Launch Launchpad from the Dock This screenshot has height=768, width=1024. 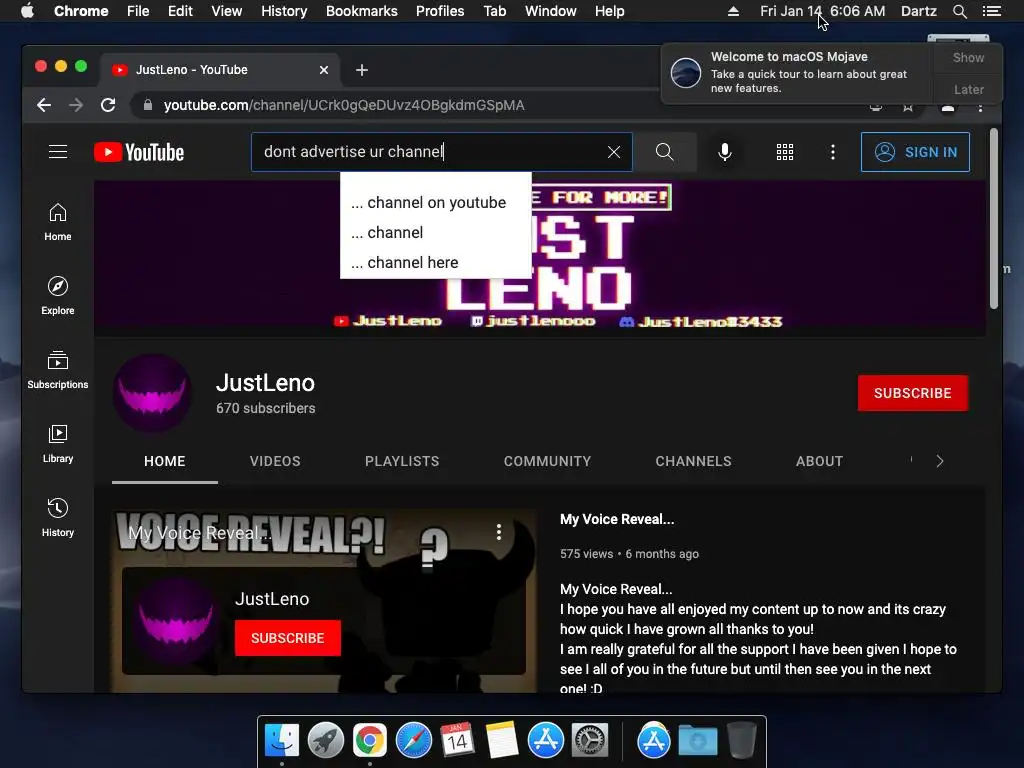[325, 741]
